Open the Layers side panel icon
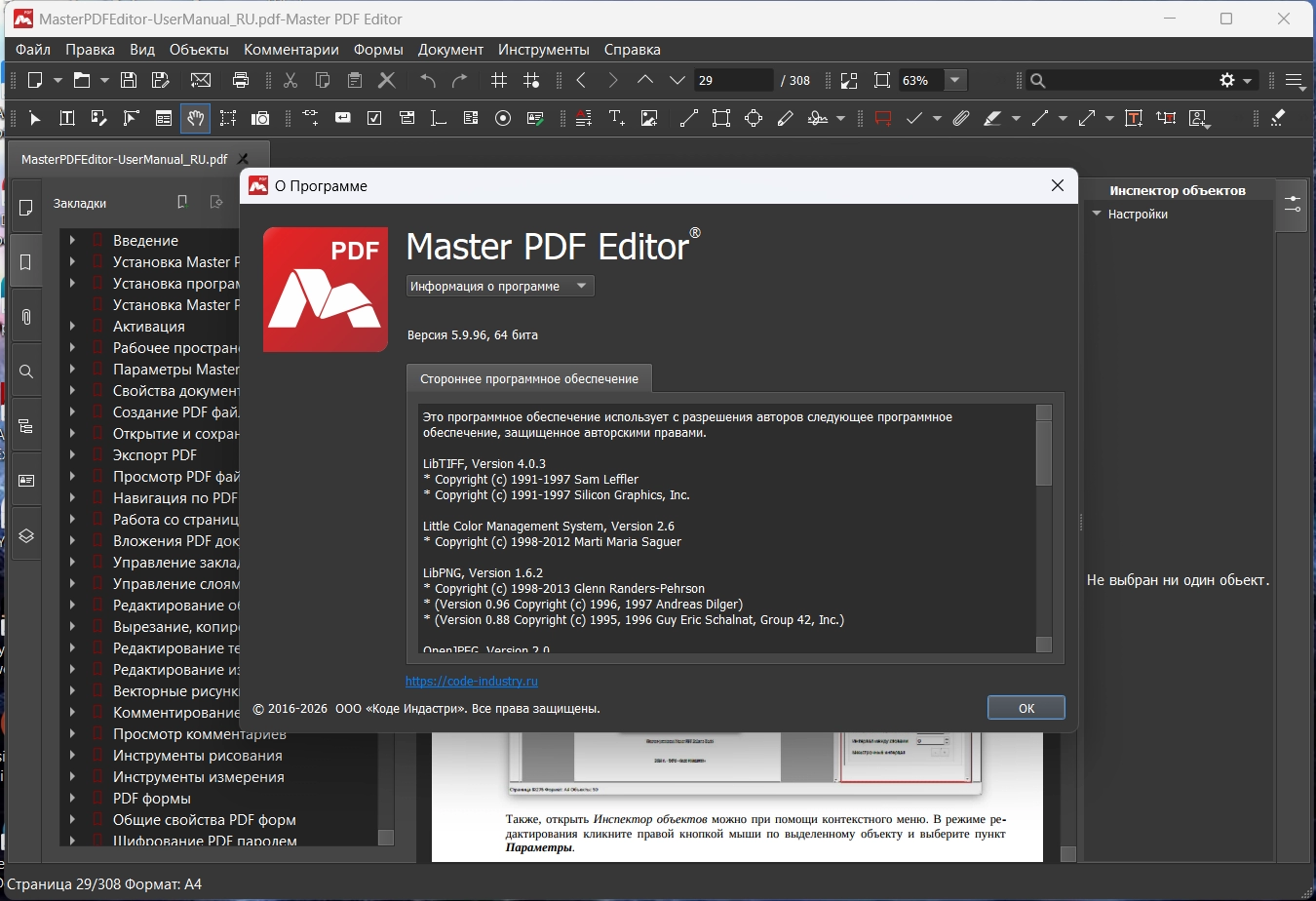This screenshot has width=1316, height=901. [26, 535]
